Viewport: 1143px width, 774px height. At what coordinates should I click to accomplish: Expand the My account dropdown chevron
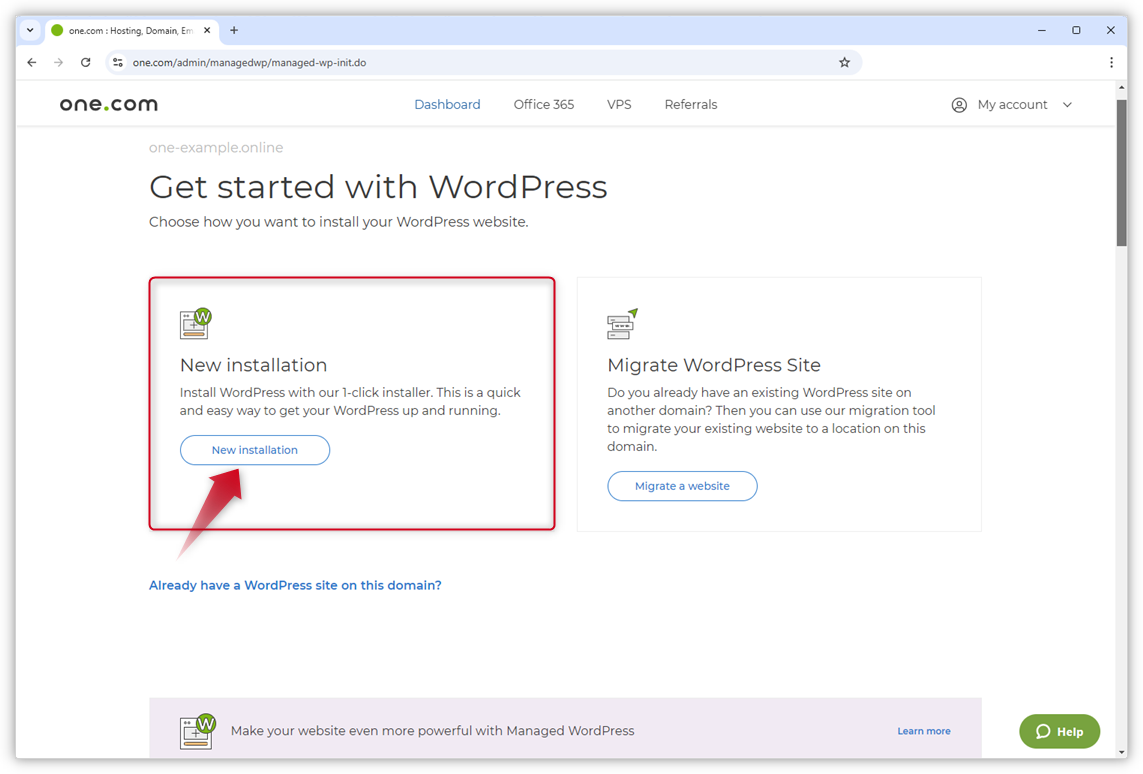click(x=1068, y=104)
